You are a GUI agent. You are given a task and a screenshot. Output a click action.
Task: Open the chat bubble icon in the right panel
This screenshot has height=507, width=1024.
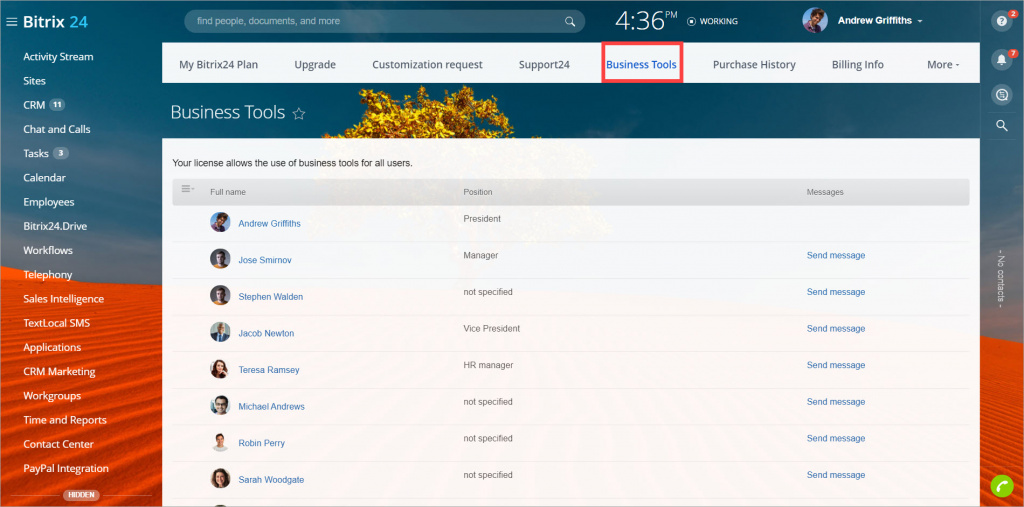(1001, 95)
